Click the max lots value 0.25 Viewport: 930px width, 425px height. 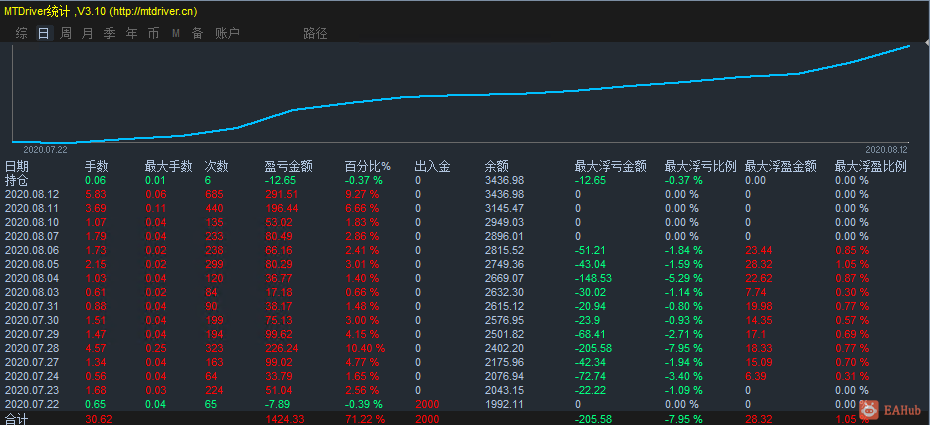coord(155,349)
